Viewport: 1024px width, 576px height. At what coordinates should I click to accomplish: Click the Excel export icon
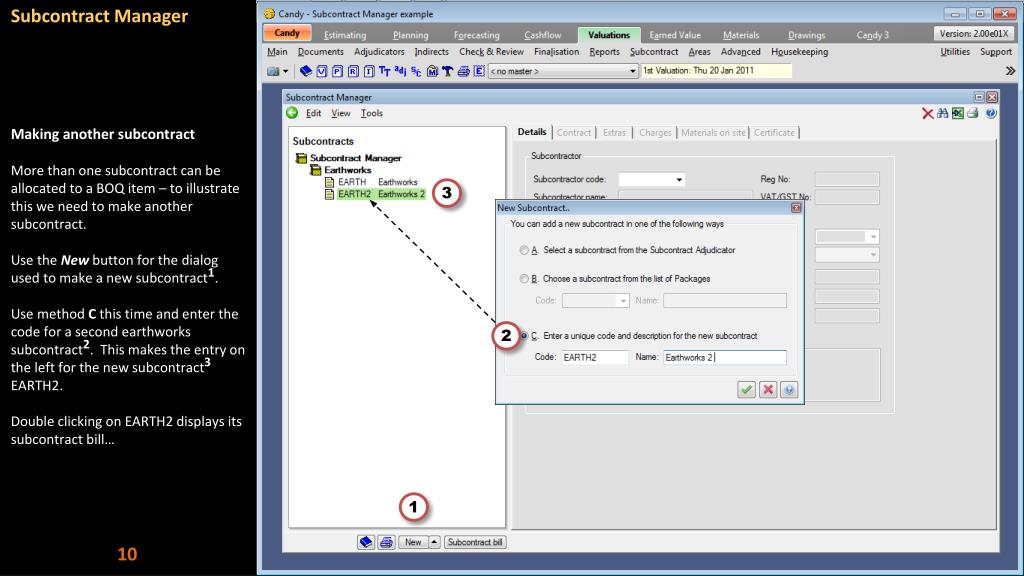[957, 114]
